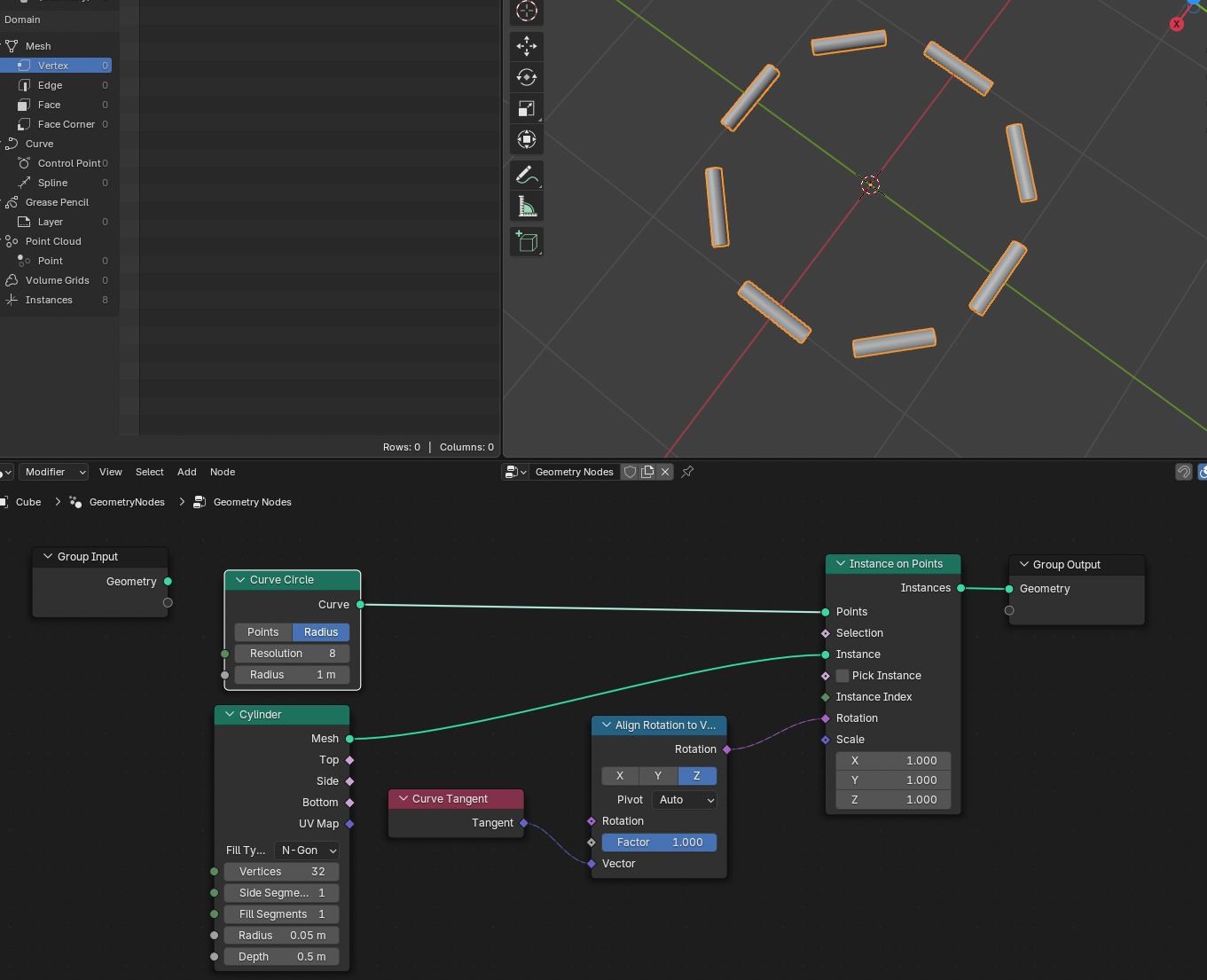Image resolution: width=1207 pixels, height=980 pixels.
Task: Switch Curve Circle mode to Radius
Action: tap(321, 632)
